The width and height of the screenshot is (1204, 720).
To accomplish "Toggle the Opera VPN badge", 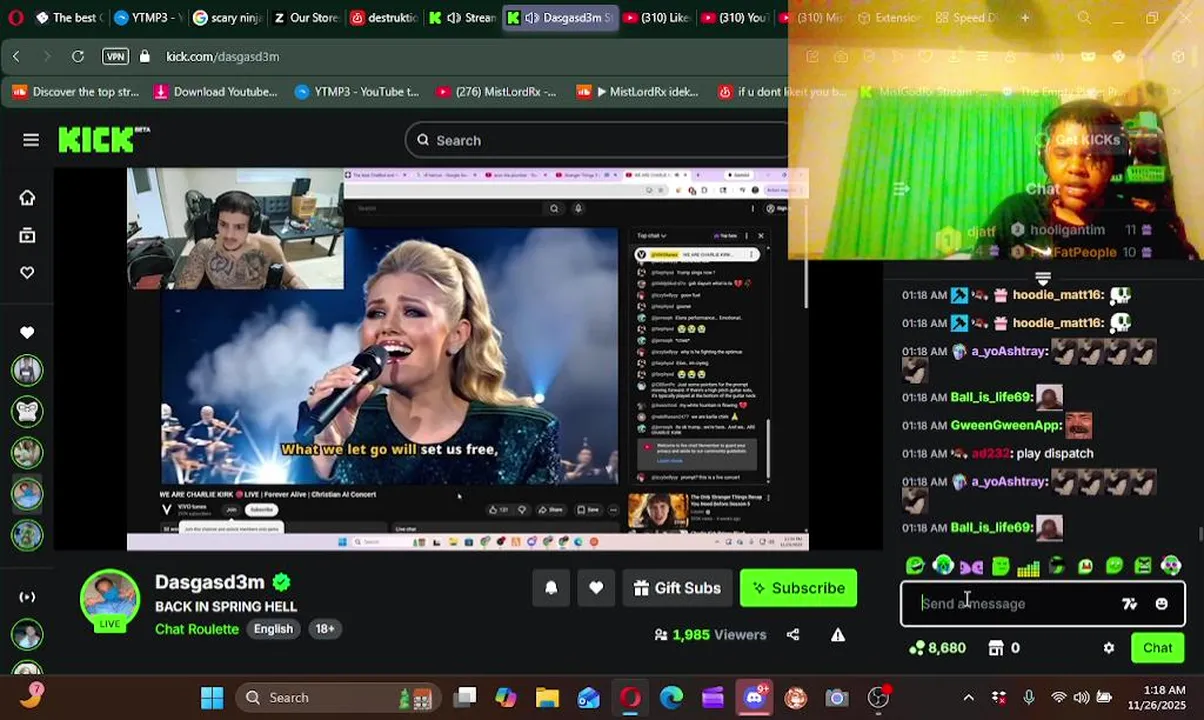I will 115,57.
